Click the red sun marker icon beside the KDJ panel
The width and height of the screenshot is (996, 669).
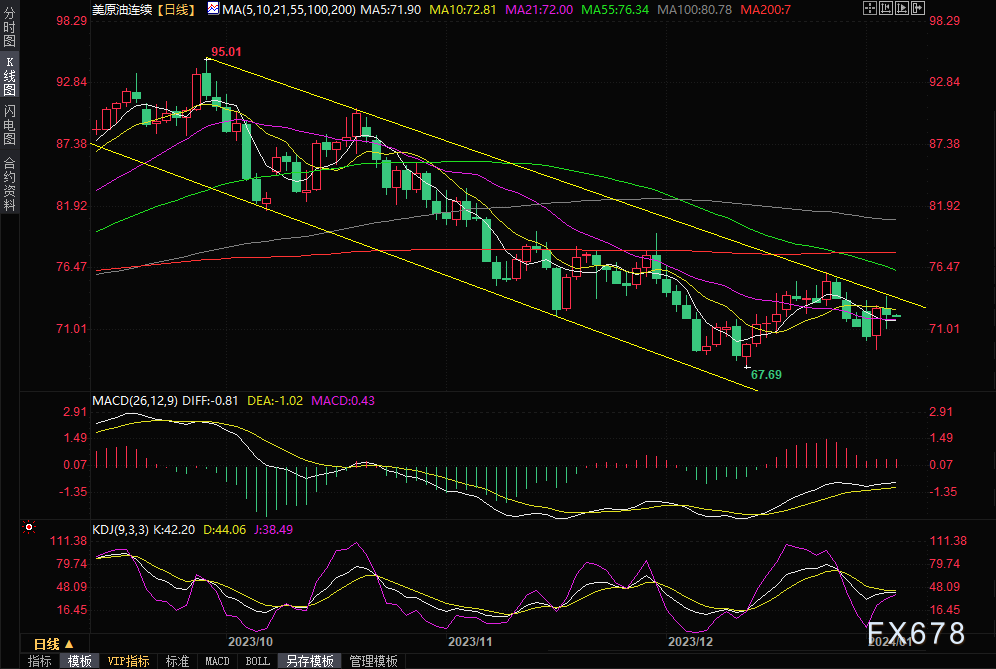point(29,527)
